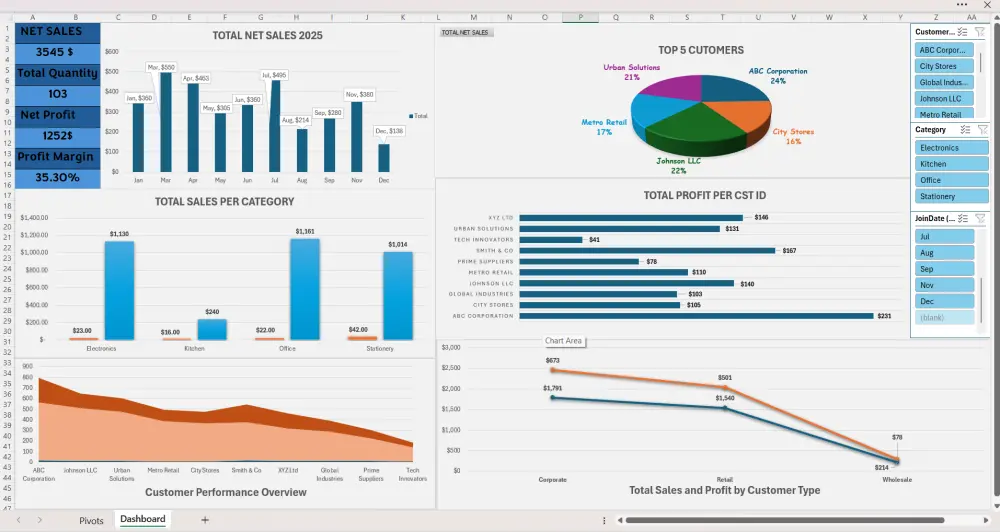Switch to the Pivots sheet tab
1000x532 pixels.
point(91,521)
